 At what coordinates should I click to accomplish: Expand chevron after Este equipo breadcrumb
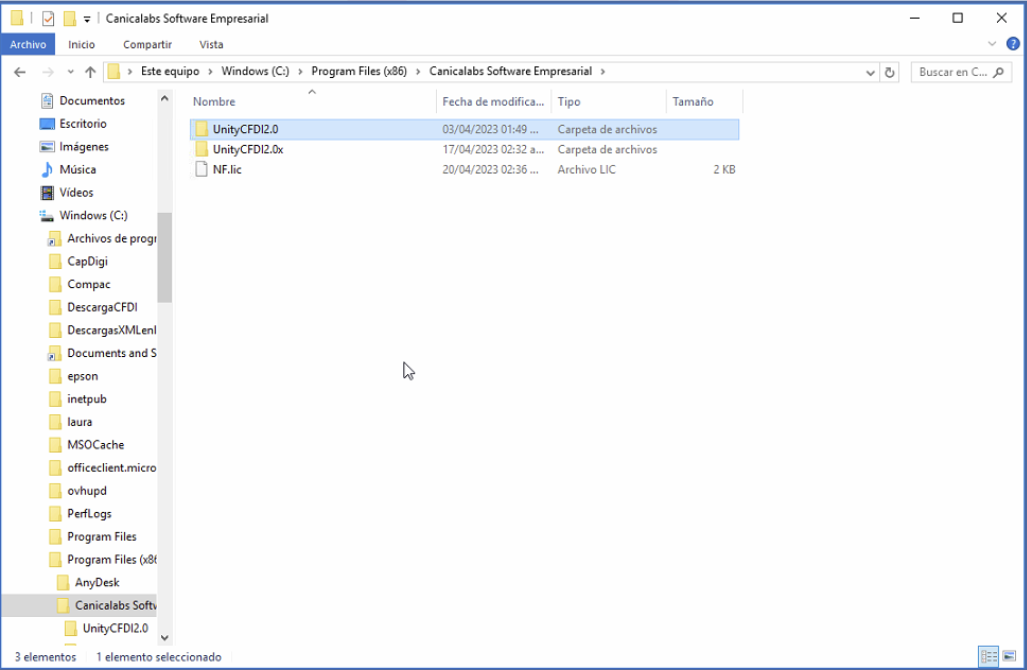(210, 71)
